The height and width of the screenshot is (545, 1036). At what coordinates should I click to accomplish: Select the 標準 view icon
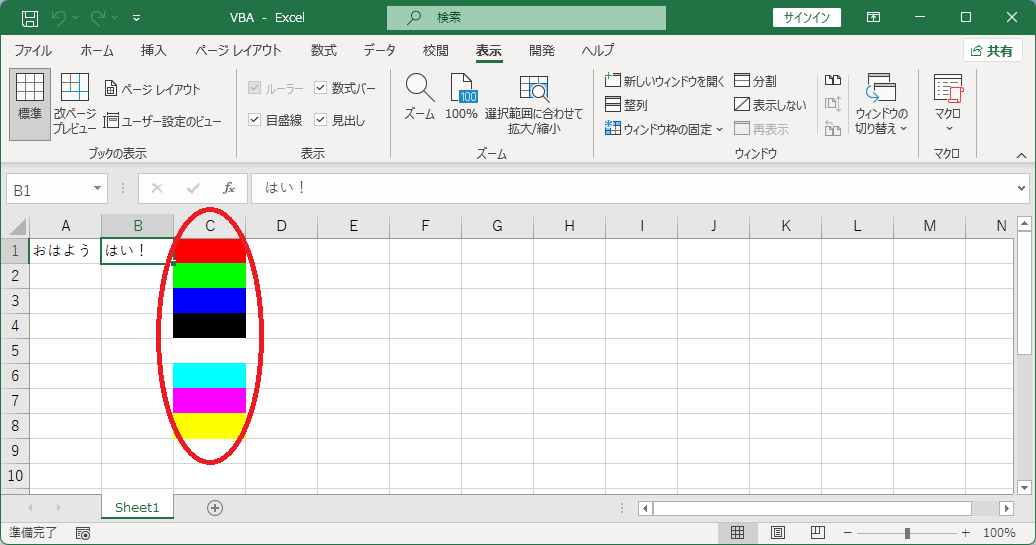coord(30,104)
